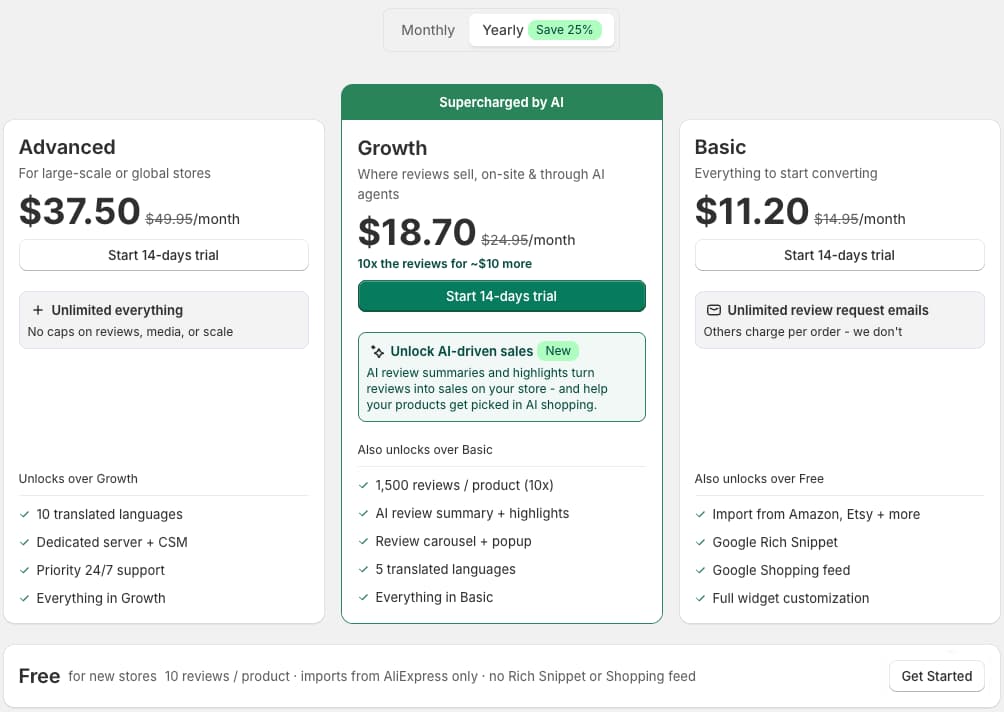The image size is (1004, 712).
Task: Click checkmark beside Google Shopping feed
Action: 700,570
